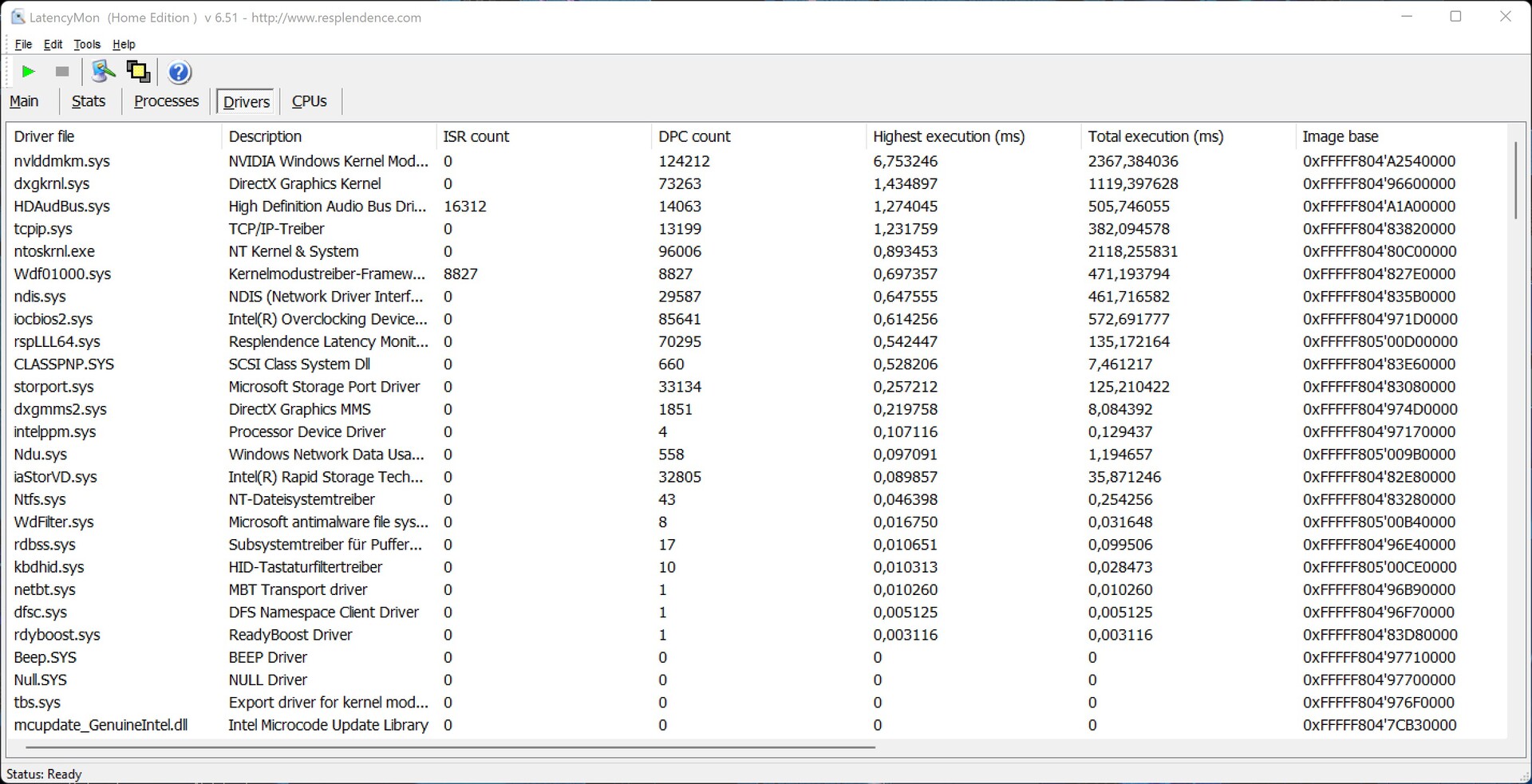Sort by the Description column header
The height and width of the screenshot is (784, 1532).
(x=329, y=136)
